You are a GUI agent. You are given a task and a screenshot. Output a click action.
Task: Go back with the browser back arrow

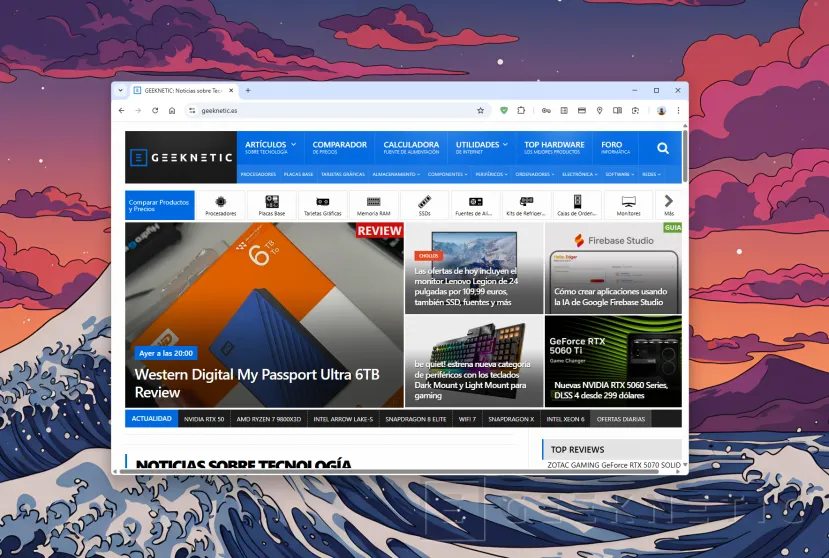(122, 111)
